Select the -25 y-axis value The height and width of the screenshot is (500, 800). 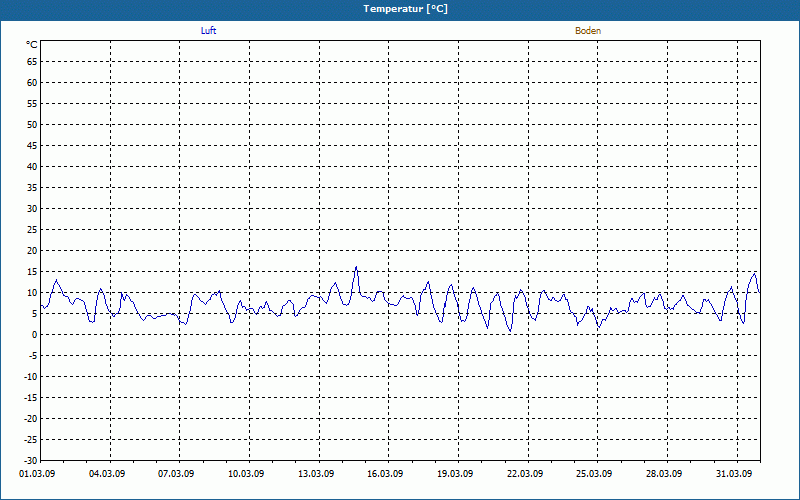tap(31, 440)
